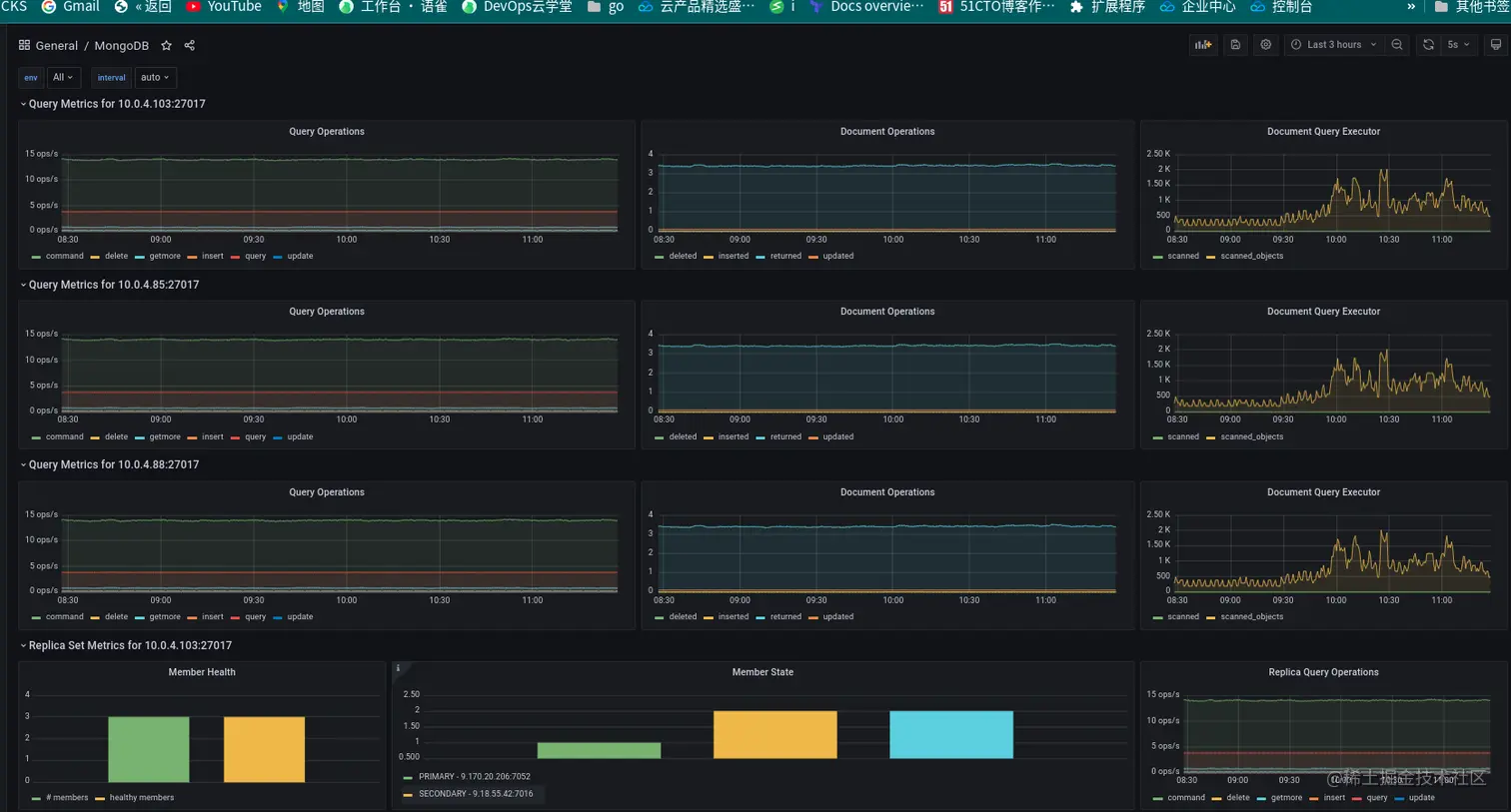The height and width of the screenshot is (812, 1511).
Task: Click the interval variable label
Action: click(x=112, y=77)
